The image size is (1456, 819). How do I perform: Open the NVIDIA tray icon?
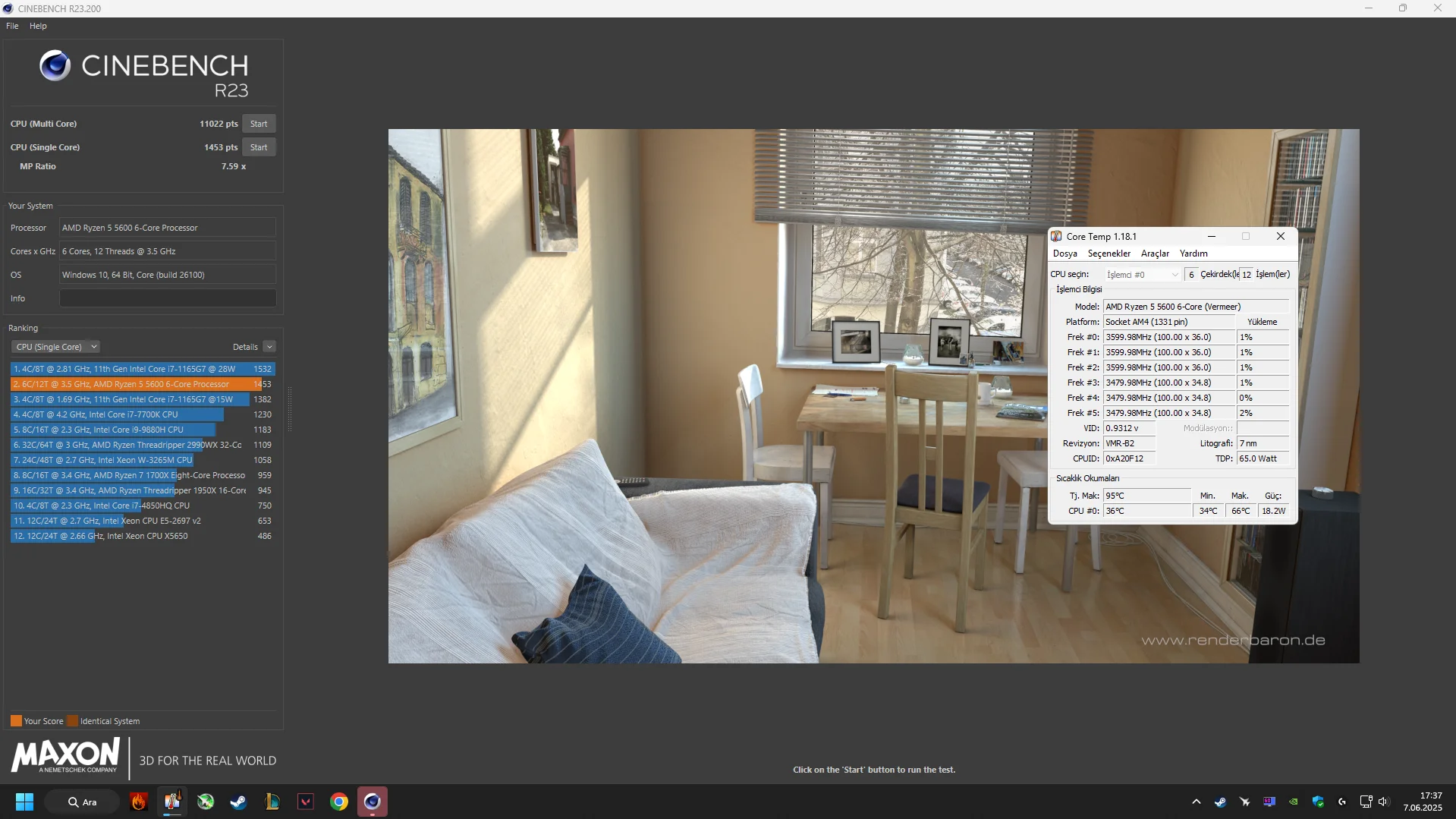(x=1293, y=802)
